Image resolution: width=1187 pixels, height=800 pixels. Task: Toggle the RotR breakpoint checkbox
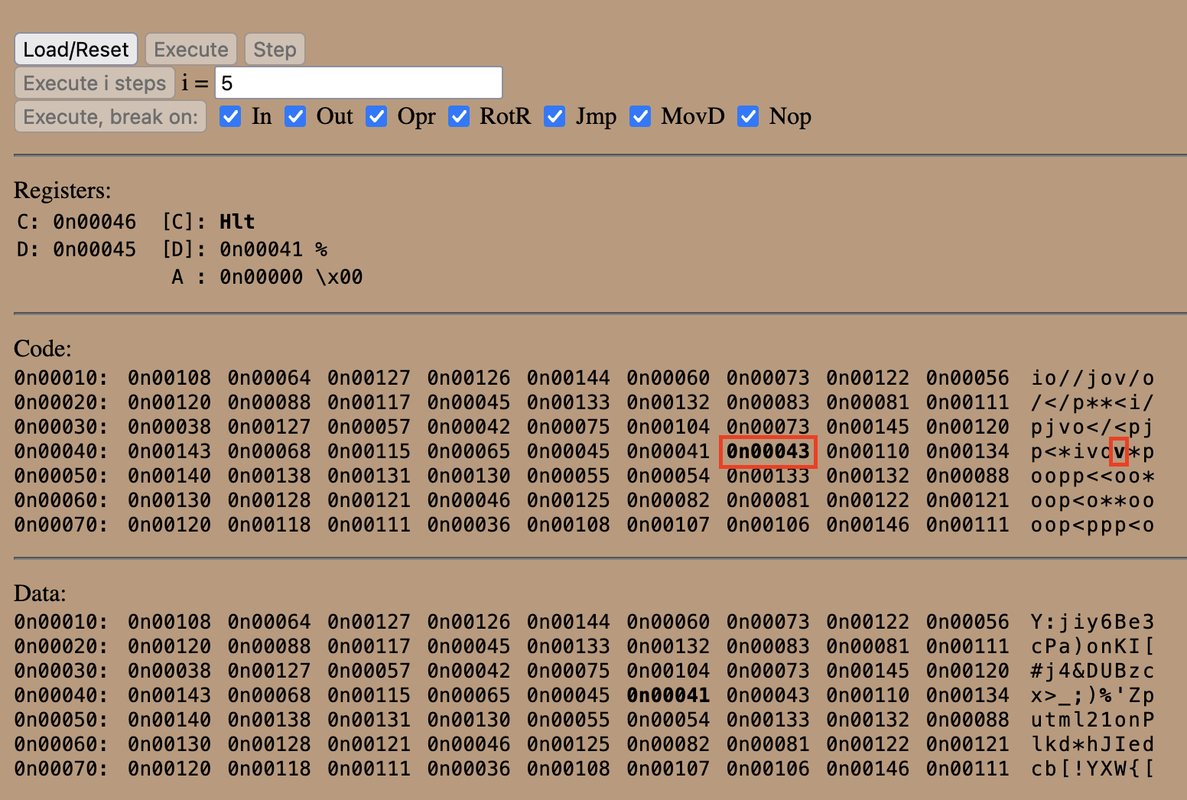pyautogui.click(x=459, y=117)
